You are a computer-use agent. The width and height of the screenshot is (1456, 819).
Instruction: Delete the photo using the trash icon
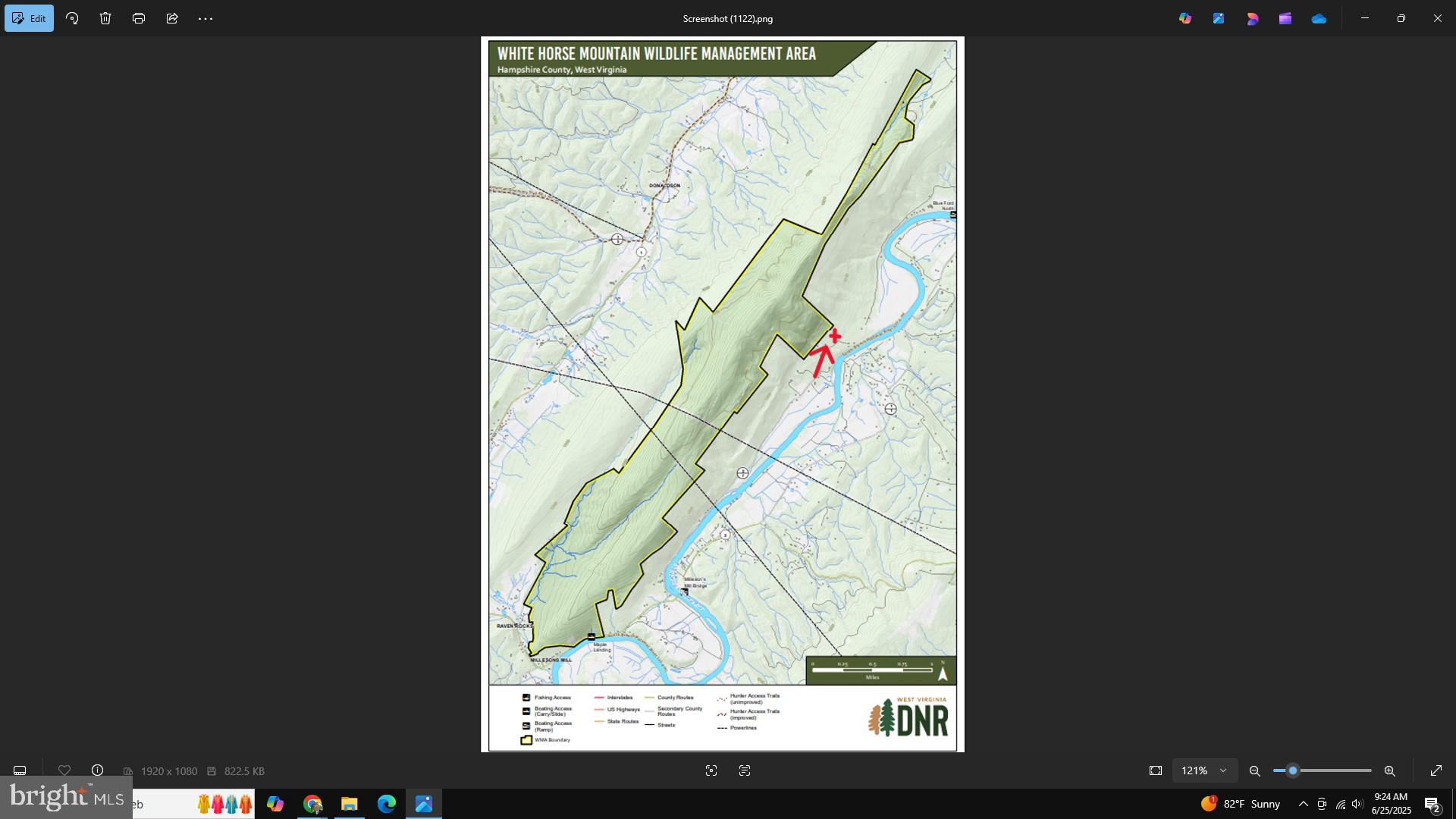click(105, 18)
